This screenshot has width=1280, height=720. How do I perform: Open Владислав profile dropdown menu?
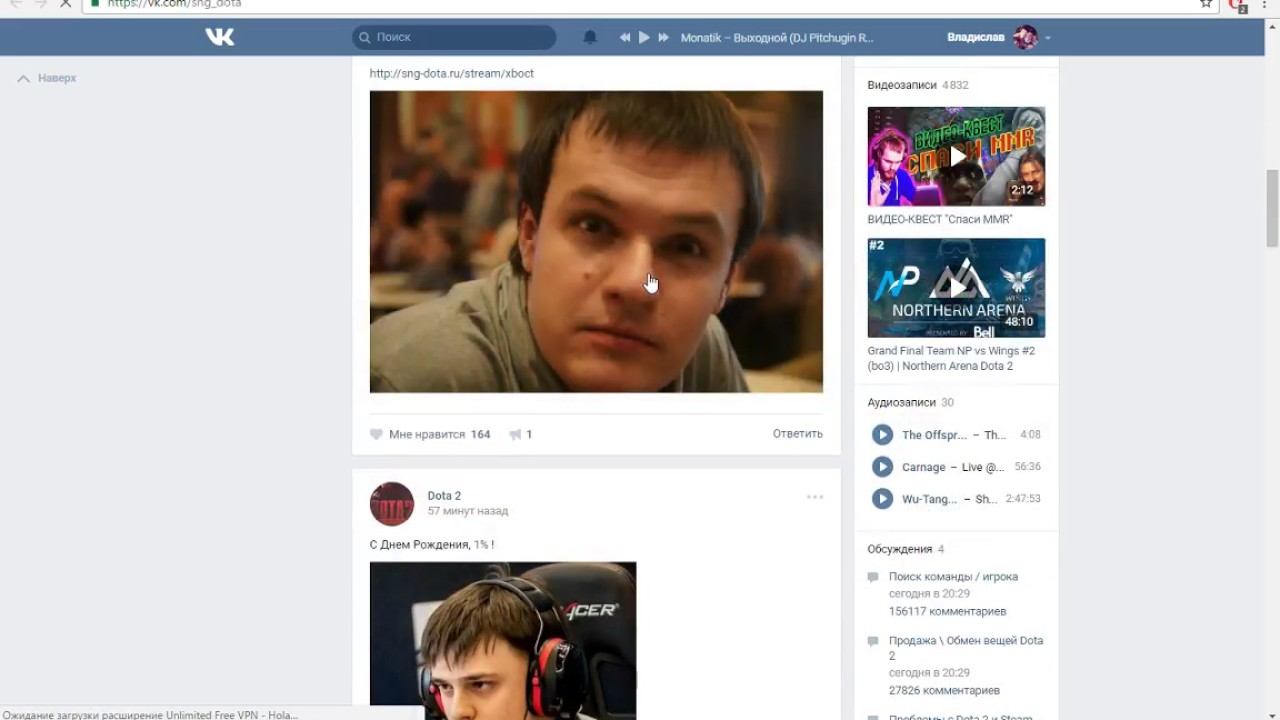point(1047,38)
